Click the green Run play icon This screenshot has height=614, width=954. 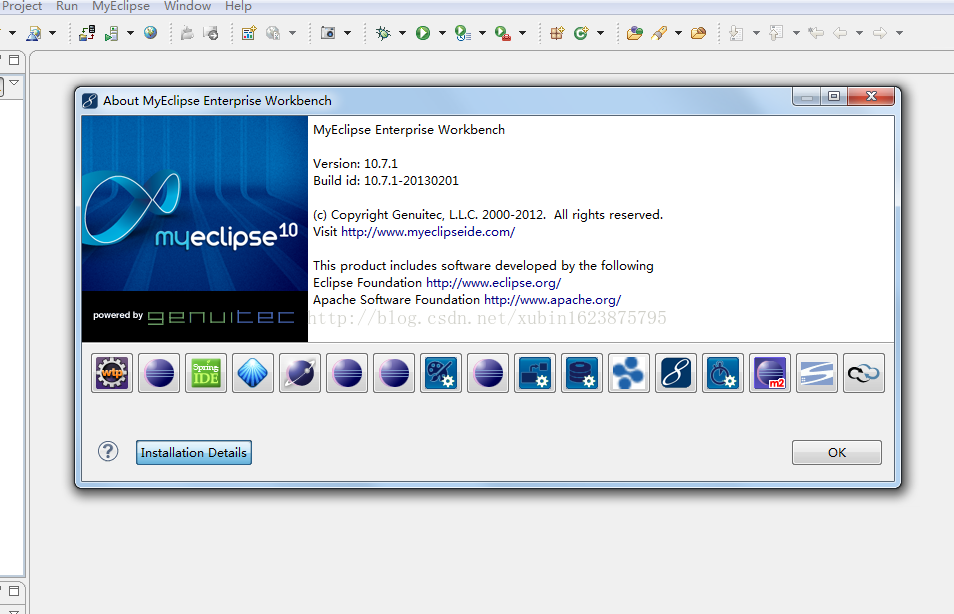pyautogui.click(x=423, y=33)
